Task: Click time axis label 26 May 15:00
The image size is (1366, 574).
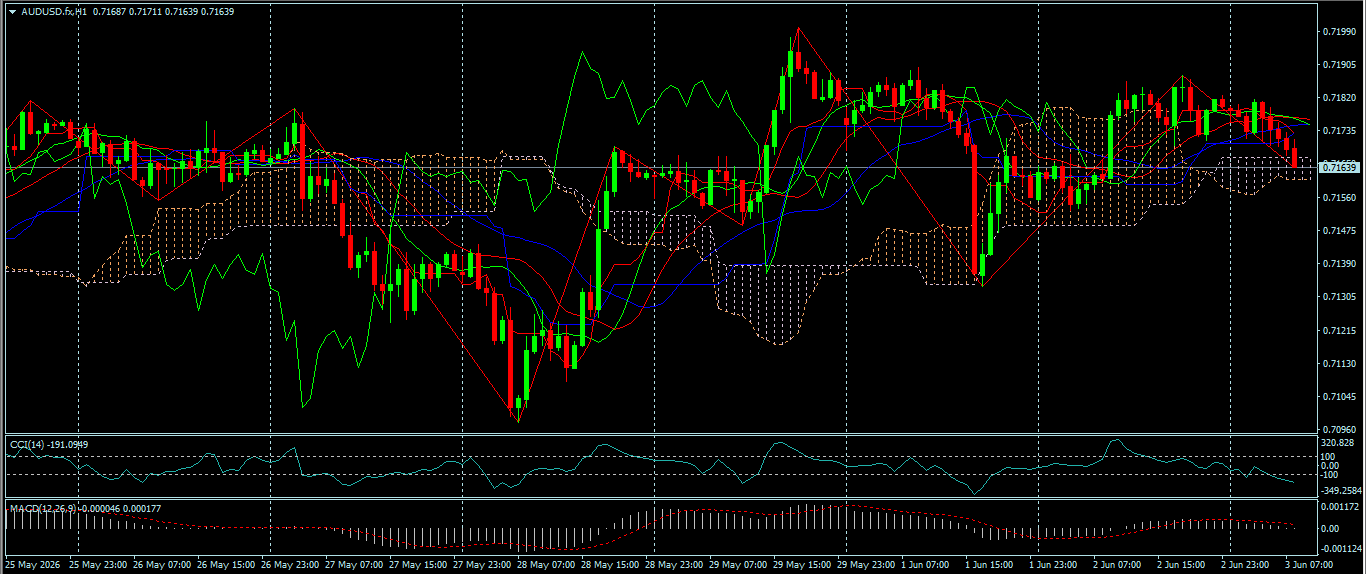Action: tap(226, 565)
